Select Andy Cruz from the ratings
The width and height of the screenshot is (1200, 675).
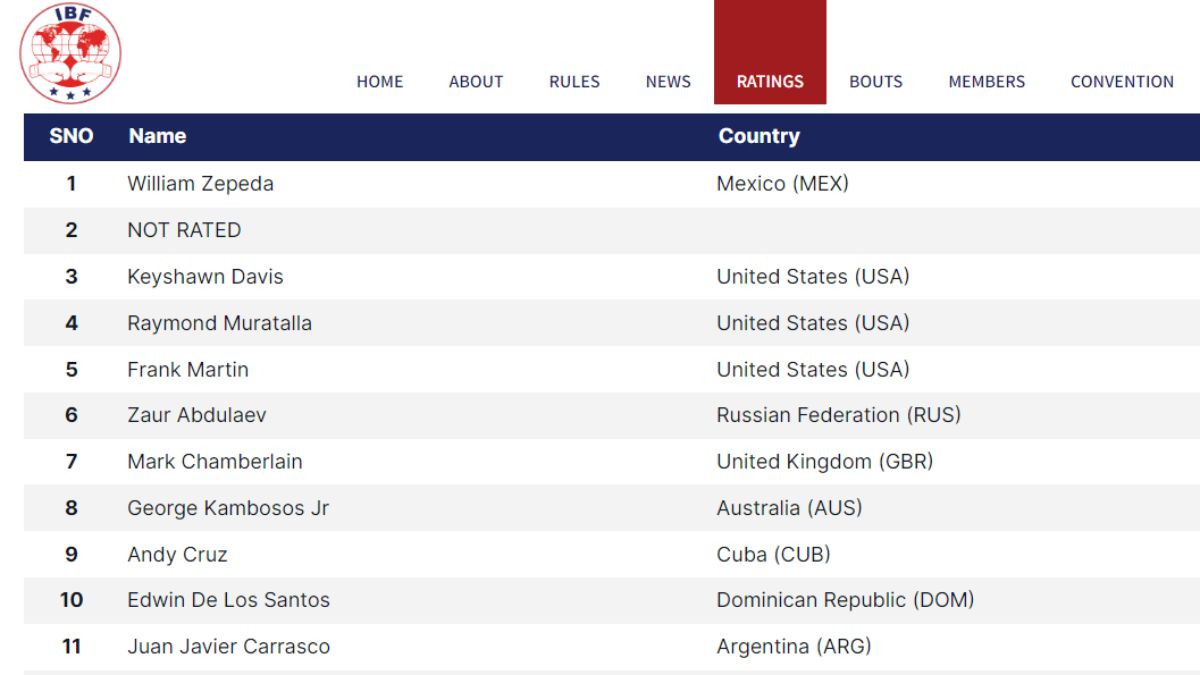tap(177, 554)
